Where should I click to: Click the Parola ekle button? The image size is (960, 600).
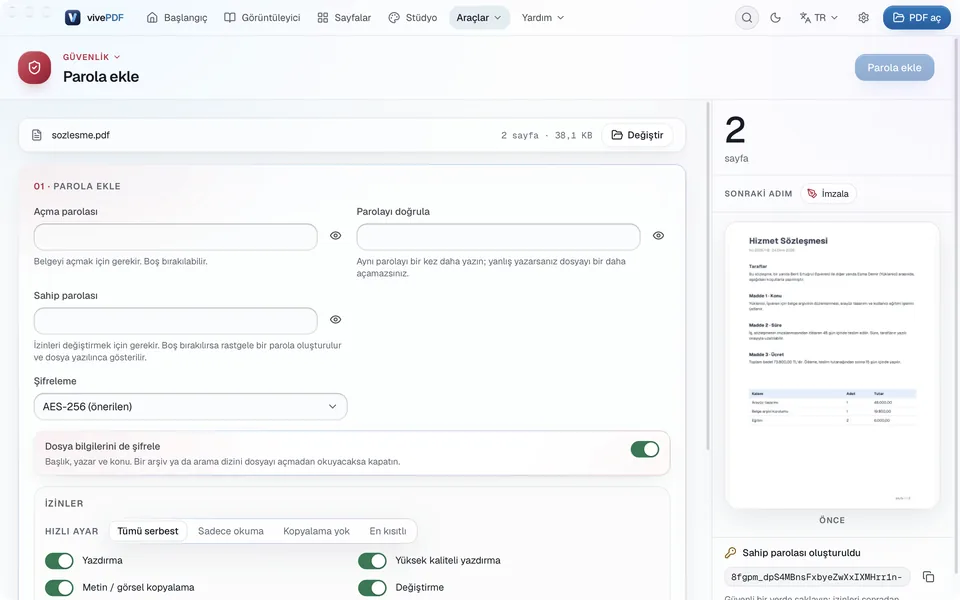pyautogui.click(x=894, y=67)
